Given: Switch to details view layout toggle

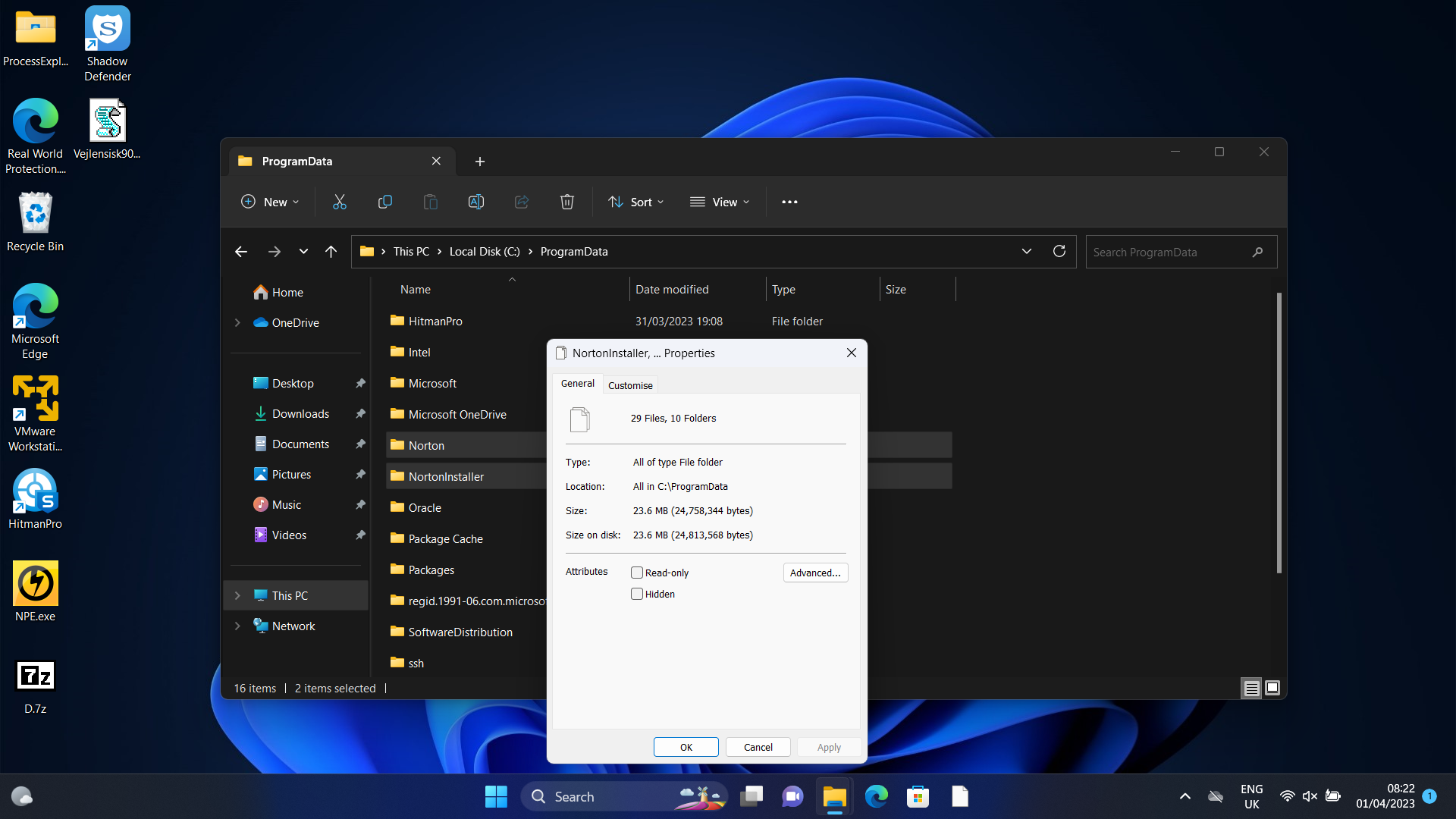Looking at the screenshot, I should coord(1251,688).
